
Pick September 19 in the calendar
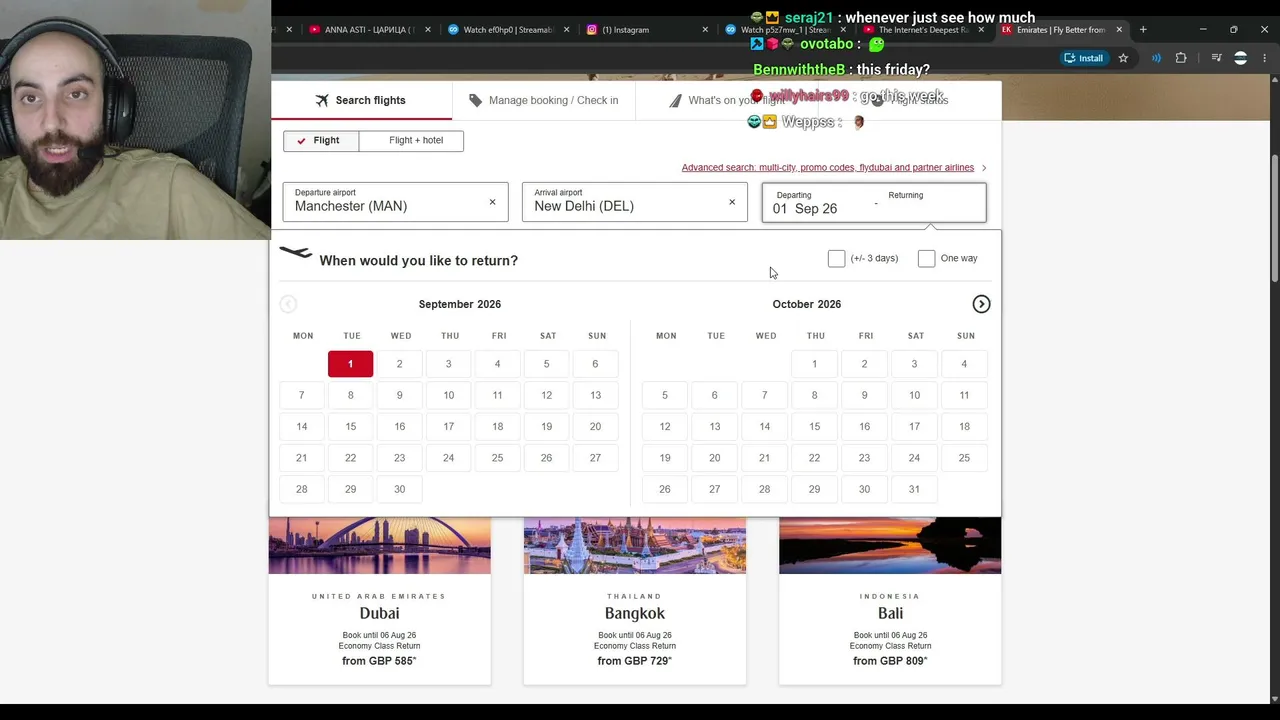pos(546,427)
